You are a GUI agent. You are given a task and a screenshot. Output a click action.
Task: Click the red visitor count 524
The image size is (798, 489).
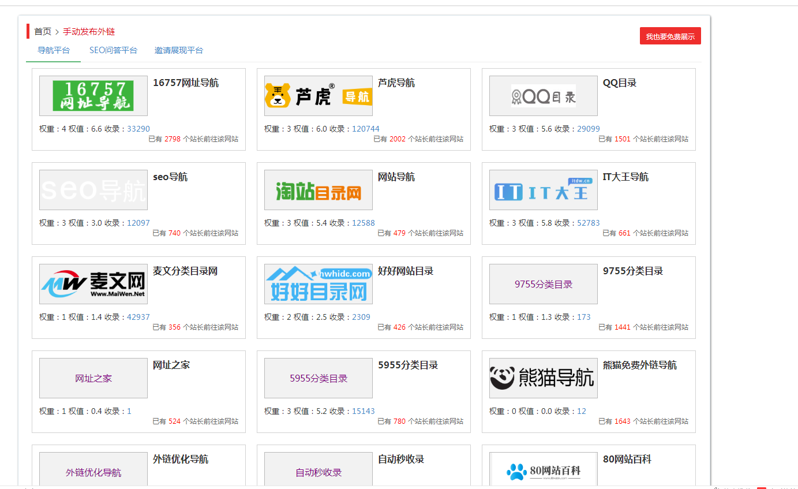coord(175,422)
